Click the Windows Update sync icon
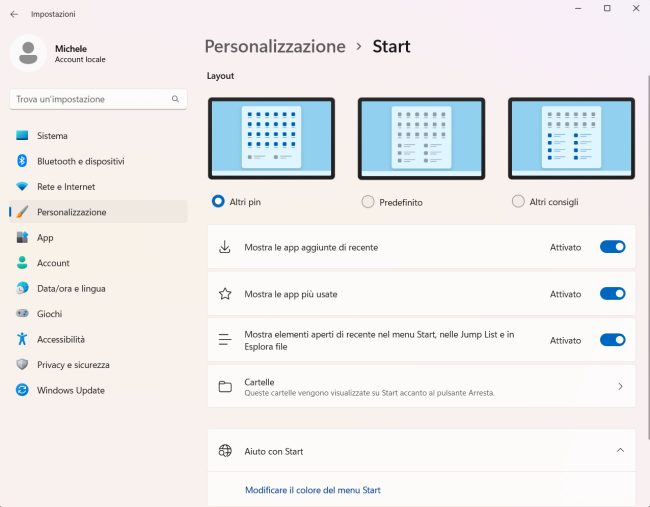Screen dimensions: 650x507 (22, 390)
